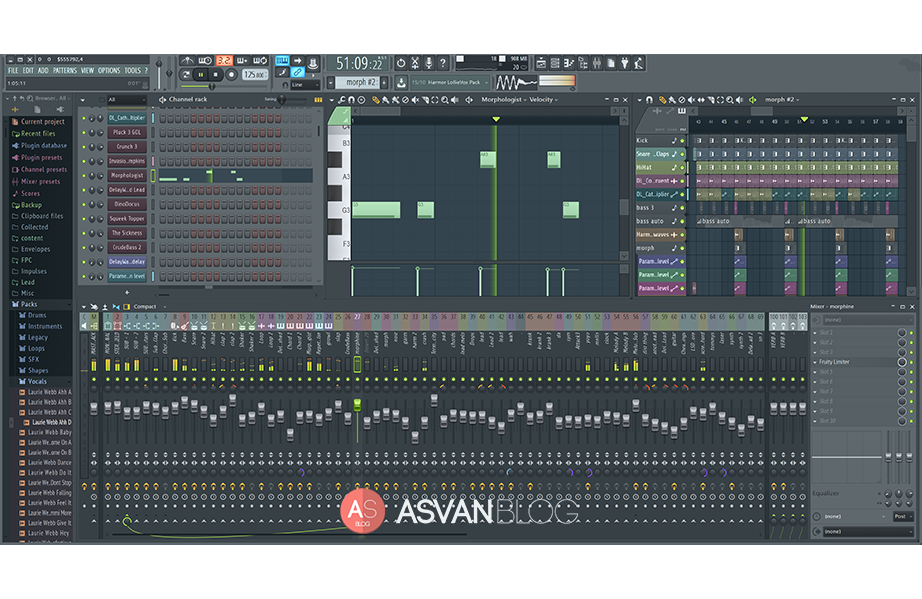Image resolution: width=922 pixels, height=599 pixels.
Task: Toggle pattern/song mode switch
Action: pyautogui.click(x=186, y=75)
